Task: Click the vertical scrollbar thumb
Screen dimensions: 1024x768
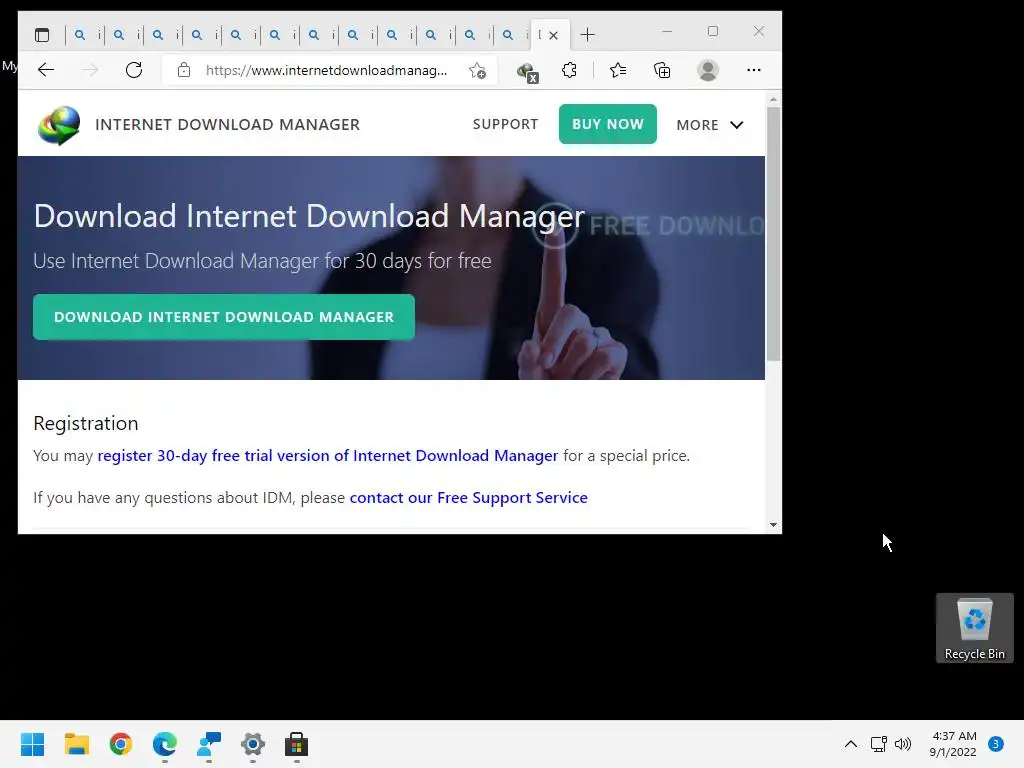Action: 773,234
